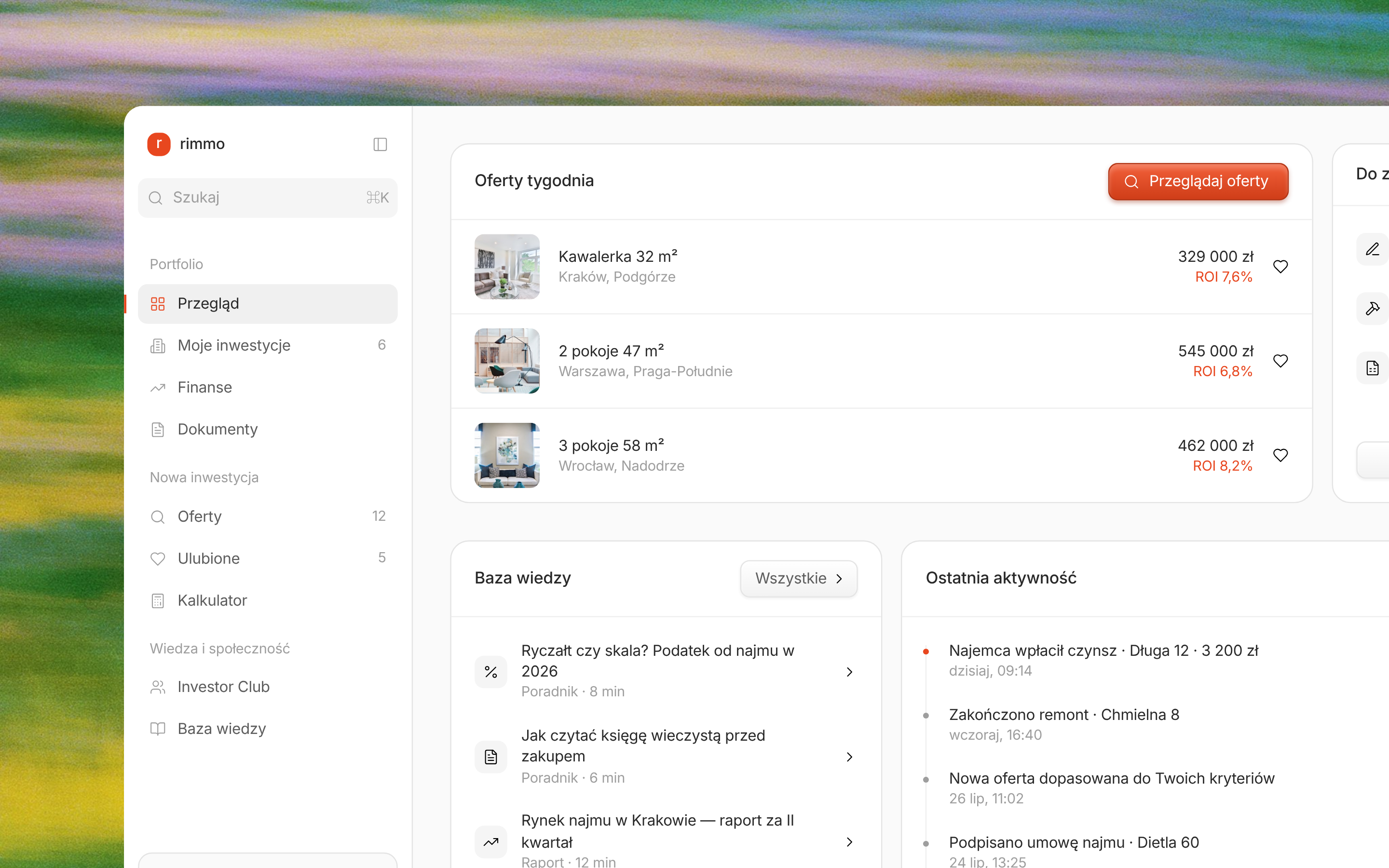Click the Przeglądaj oferty button

coord(1198,181)
